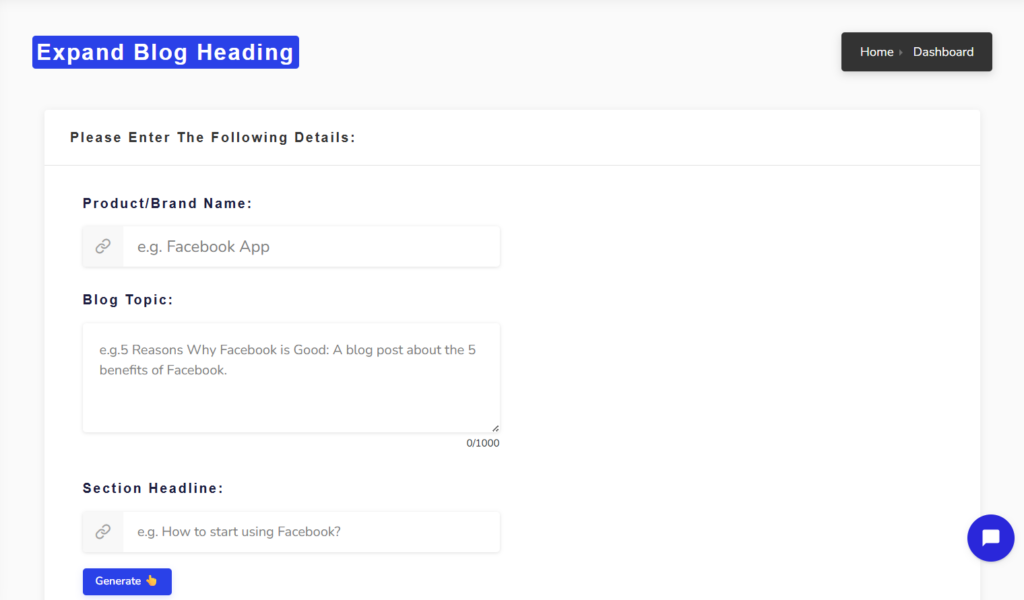Focus the Product/Brand Name input field
The height and width of the screenshot is (600, 1024).
(x=311, y=246)
